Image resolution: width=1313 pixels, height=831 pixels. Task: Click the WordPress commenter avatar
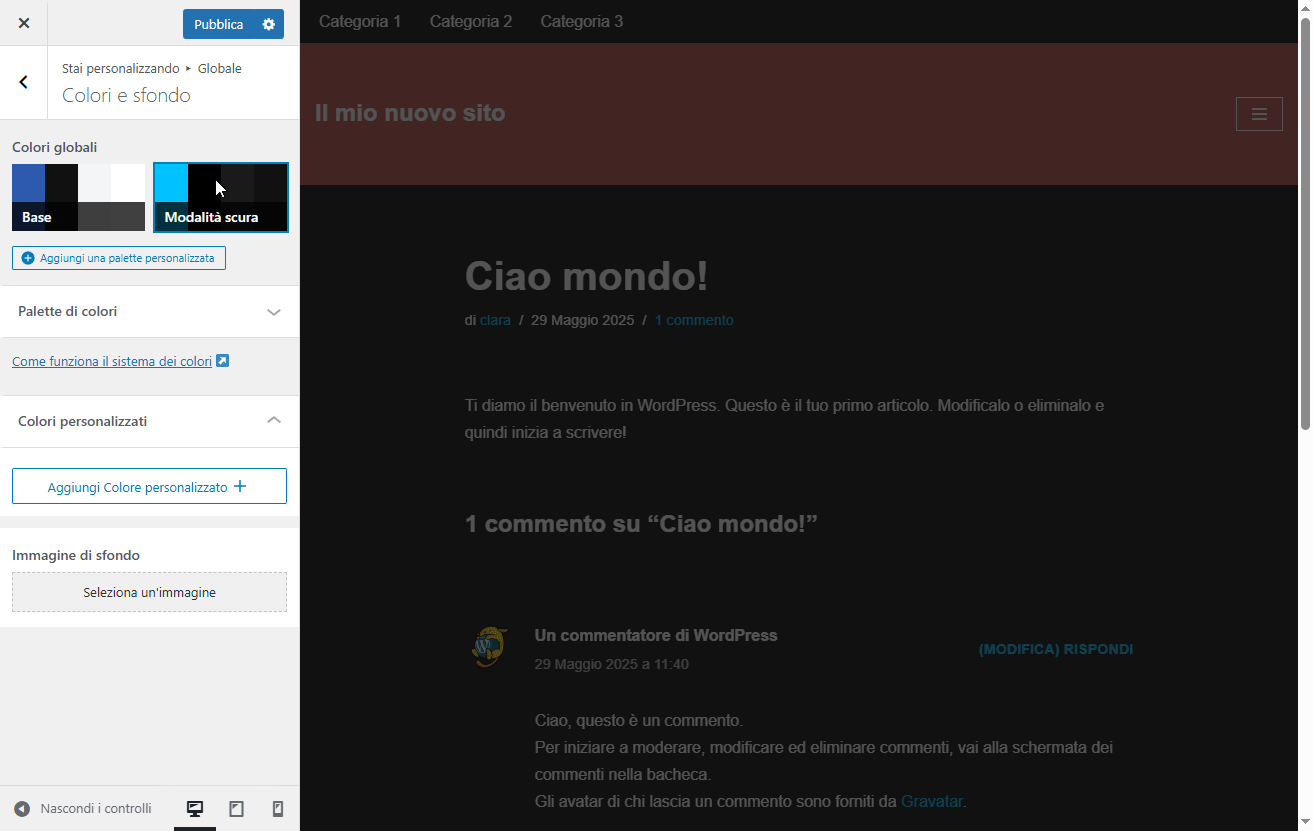[x=489, y=647]
